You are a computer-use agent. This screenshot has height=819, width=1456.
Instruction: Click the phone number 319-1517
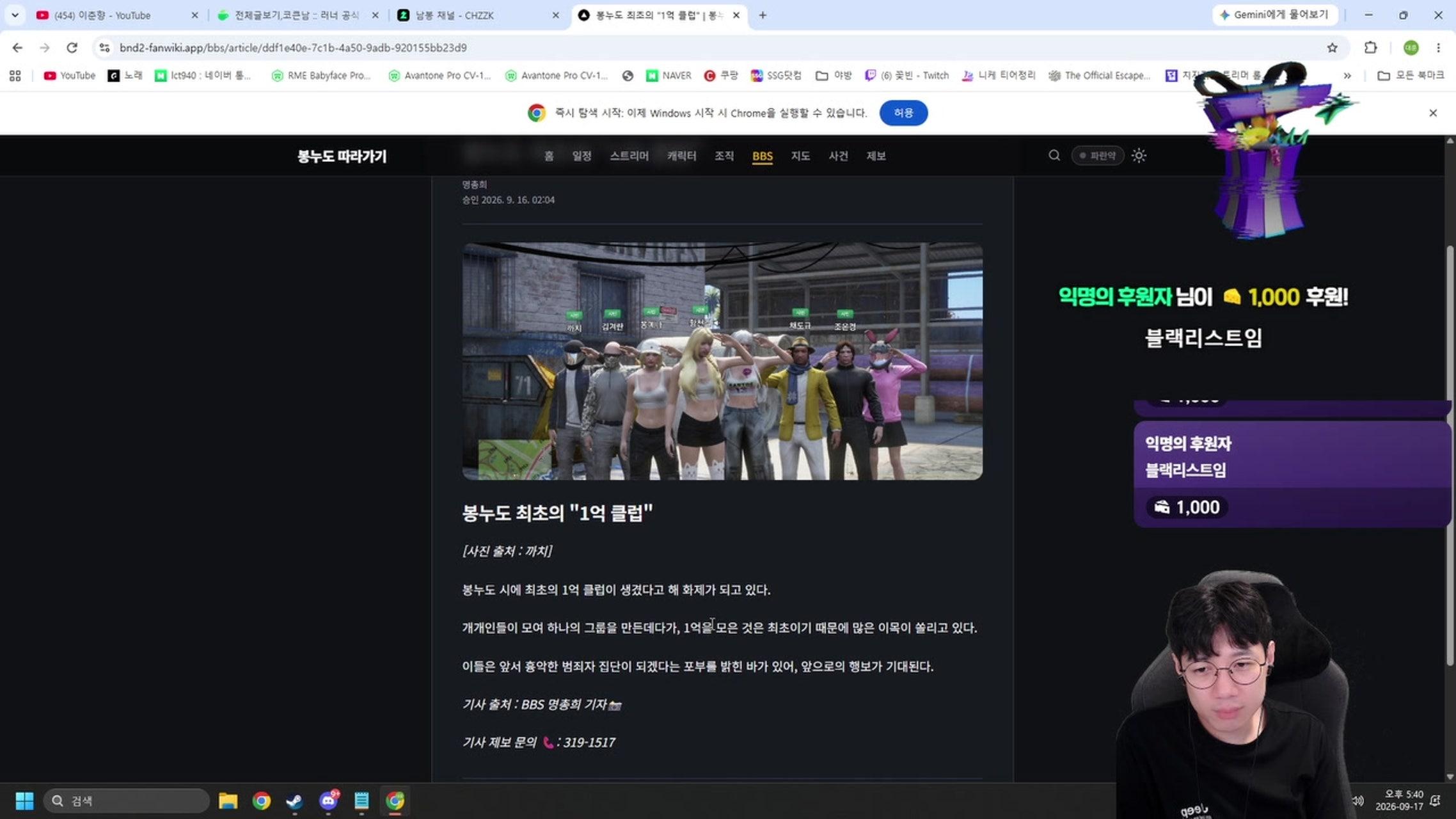(589, 742)
